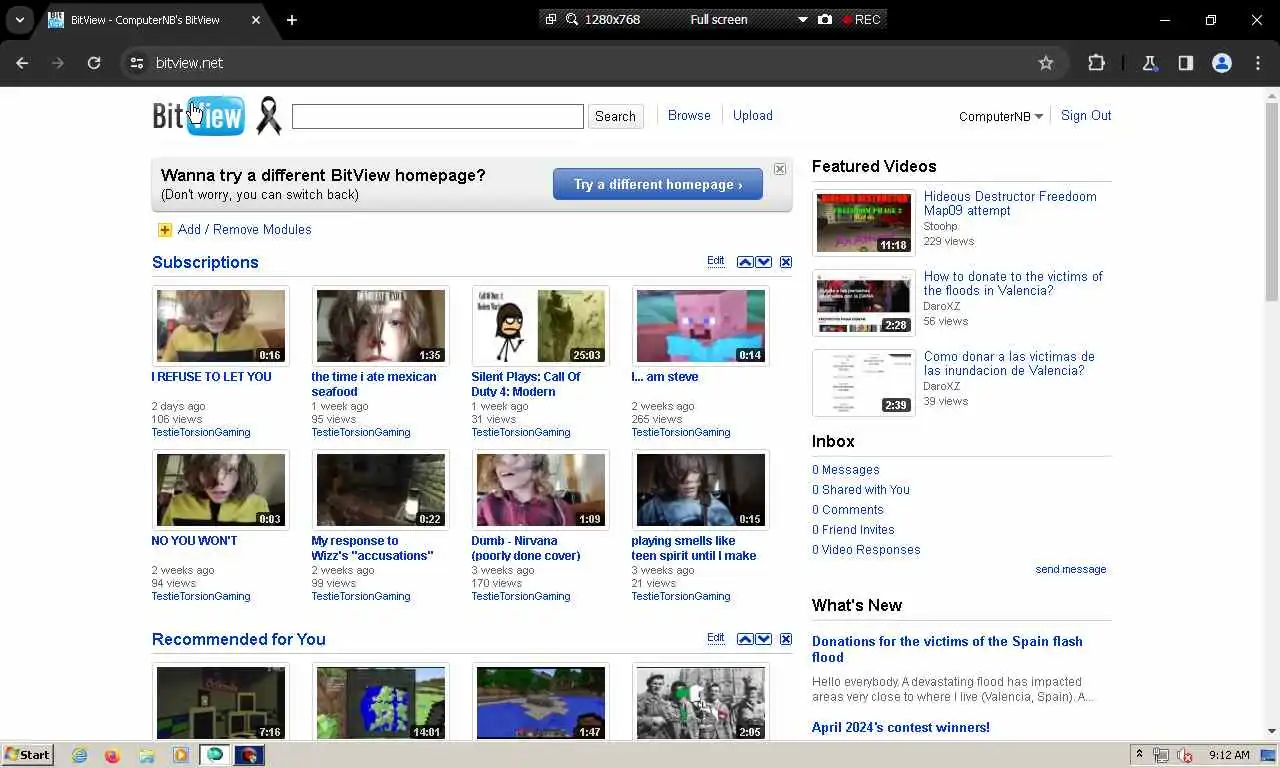Dismiss the different homepage banner

(x=780, y=169)
